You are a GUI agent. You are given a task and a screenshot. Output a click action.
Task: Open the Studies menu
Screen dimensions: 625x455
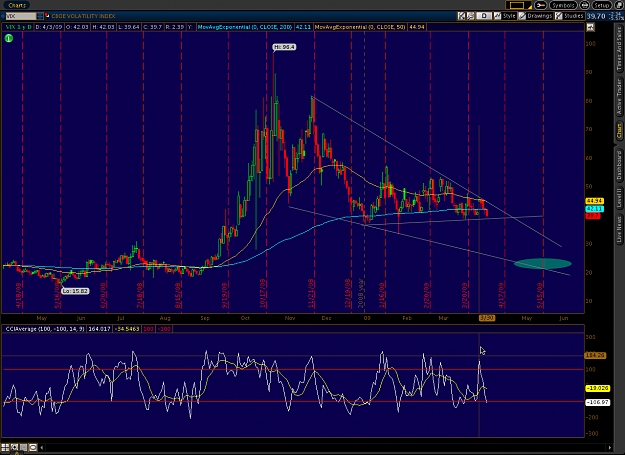click(x=570, y=16)
